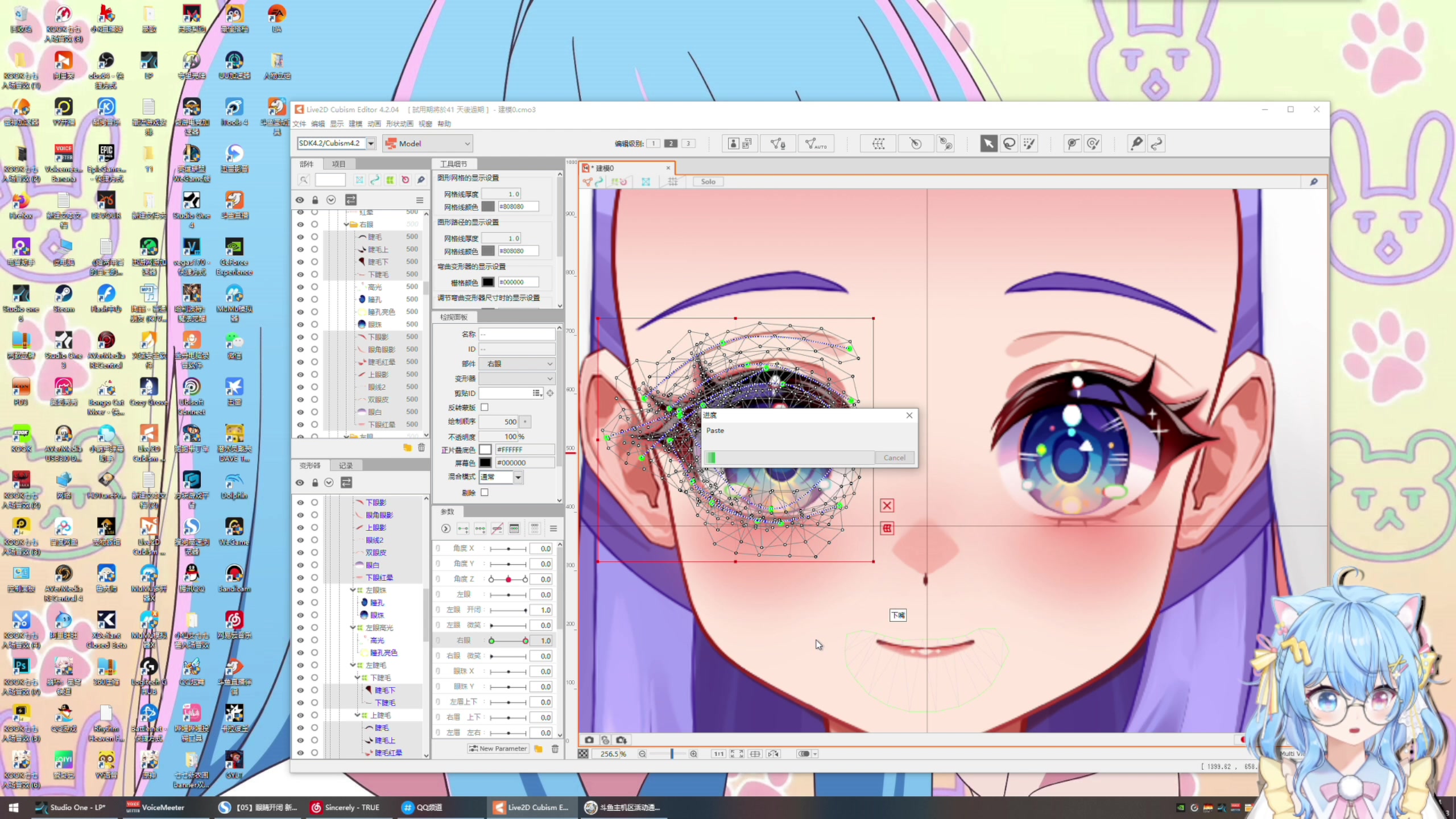This screenshot has width=1456, height=819.
Task: Open the SDK4.2/Cubism4.2 version dropdown
Action: tap(371, 143)
